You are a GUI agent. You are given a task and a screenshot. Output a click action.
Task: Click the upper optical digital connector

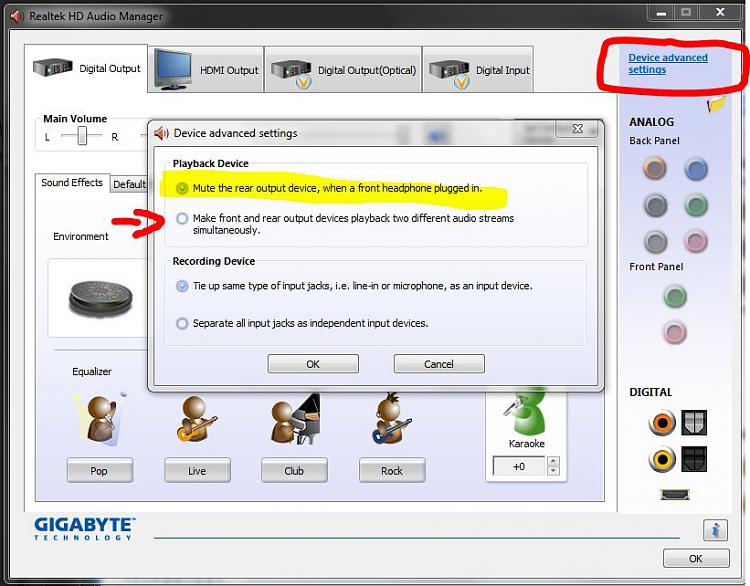[x=694, y=423]
